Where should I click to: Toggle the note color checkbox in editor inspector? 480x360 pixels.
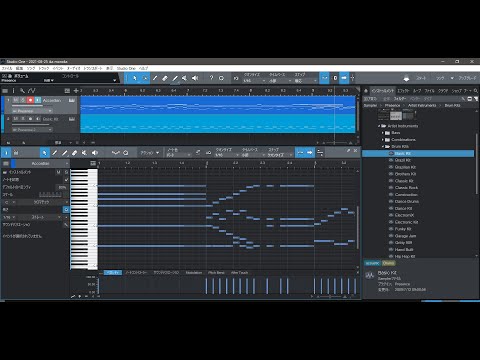point(66,180)
